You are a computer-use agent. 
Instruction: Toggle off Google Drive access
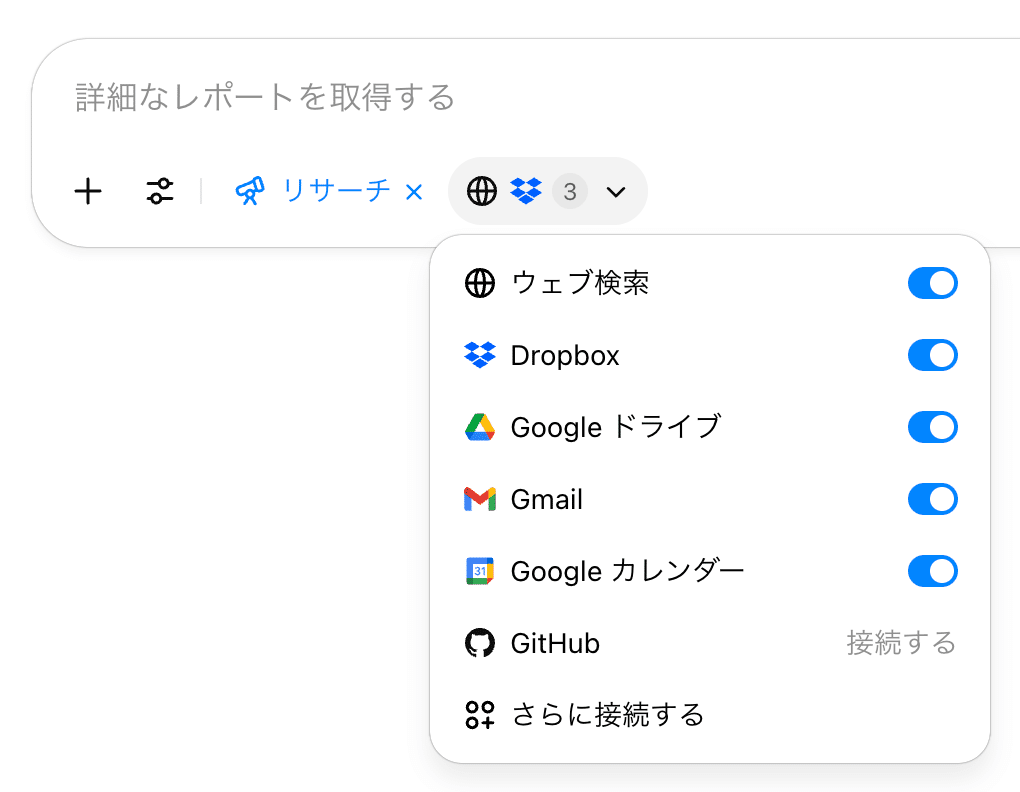point(932,427)
